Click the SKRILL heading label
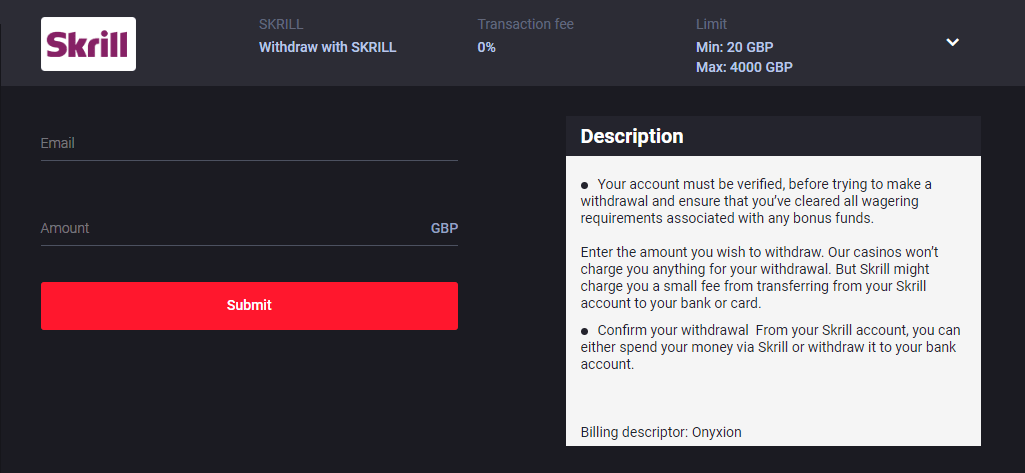 click(x=280, y=24)
